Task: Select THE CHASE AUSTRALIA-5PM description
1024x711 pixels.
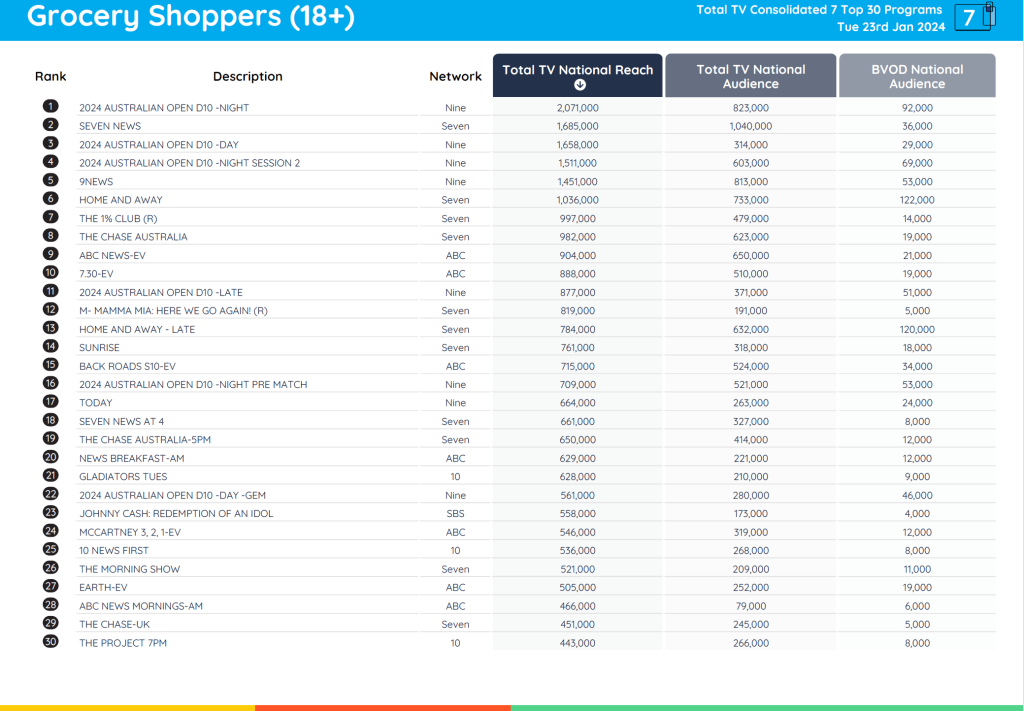Action: click(x=145, y=440)
